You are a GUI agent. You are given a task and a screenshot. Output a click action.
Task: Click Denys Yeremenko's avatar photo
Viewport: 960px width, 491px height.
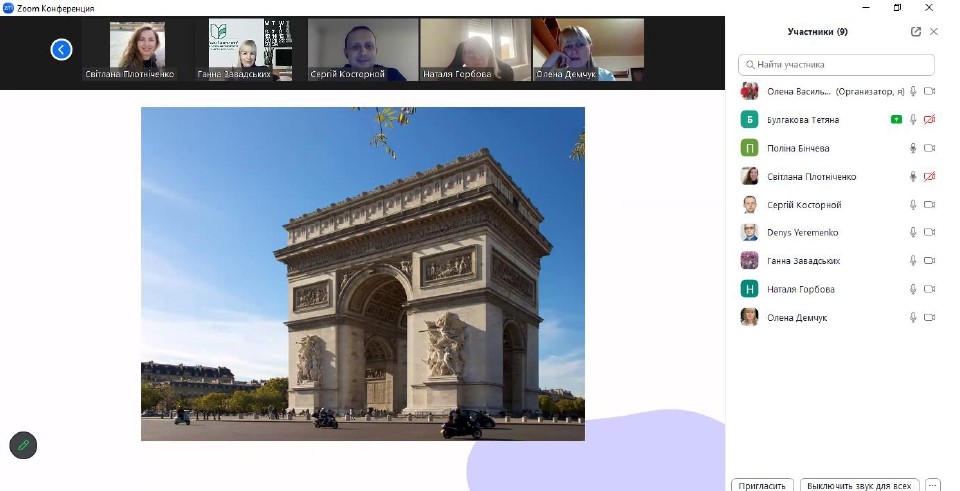749,232
